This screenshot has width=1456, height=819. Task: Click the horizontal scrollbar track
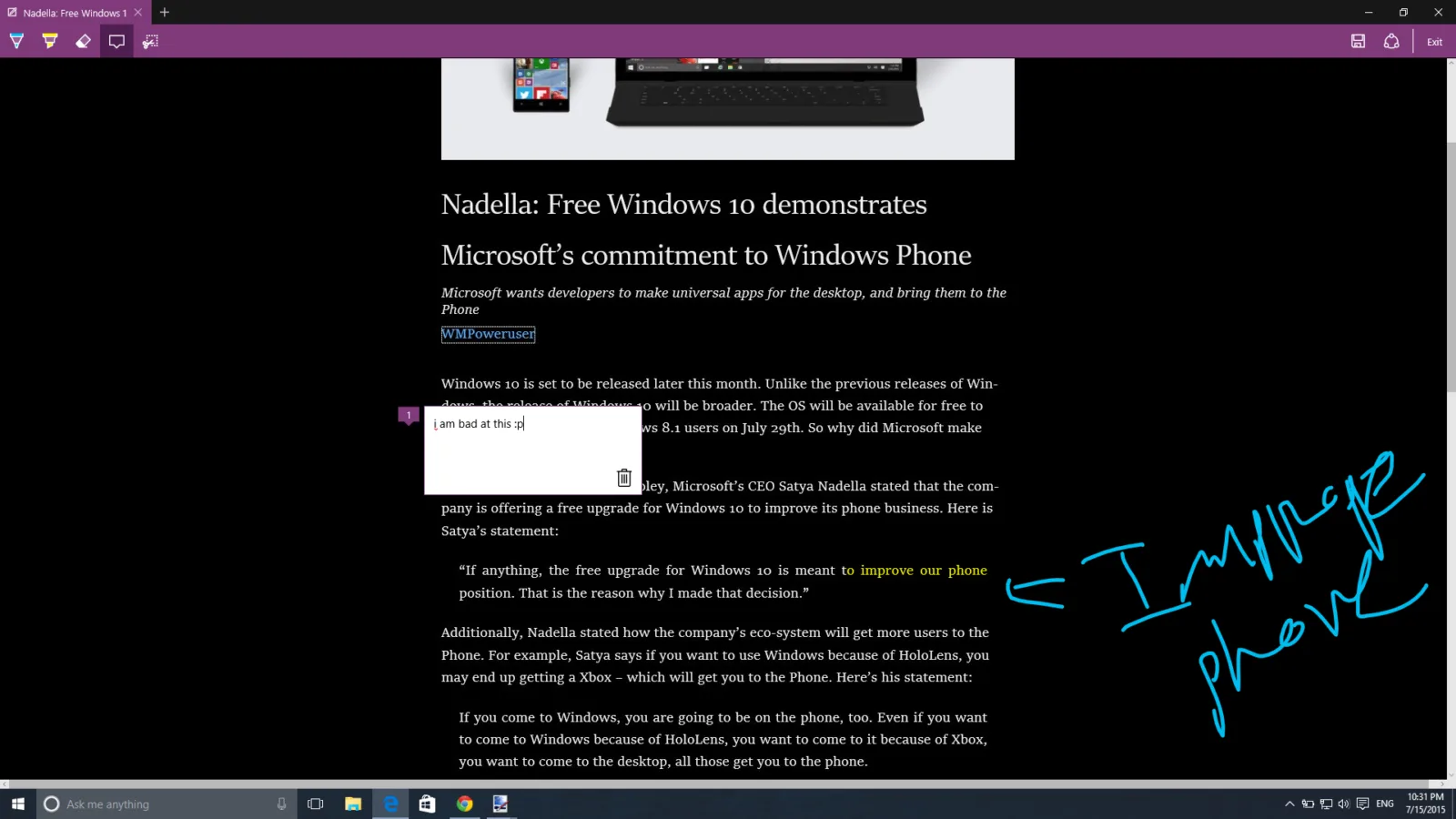tap(723, 784)
